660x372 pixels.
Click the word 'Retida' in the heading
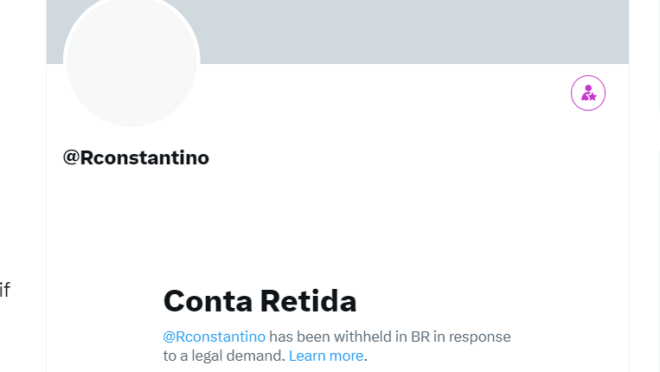[x=308, y=301]
